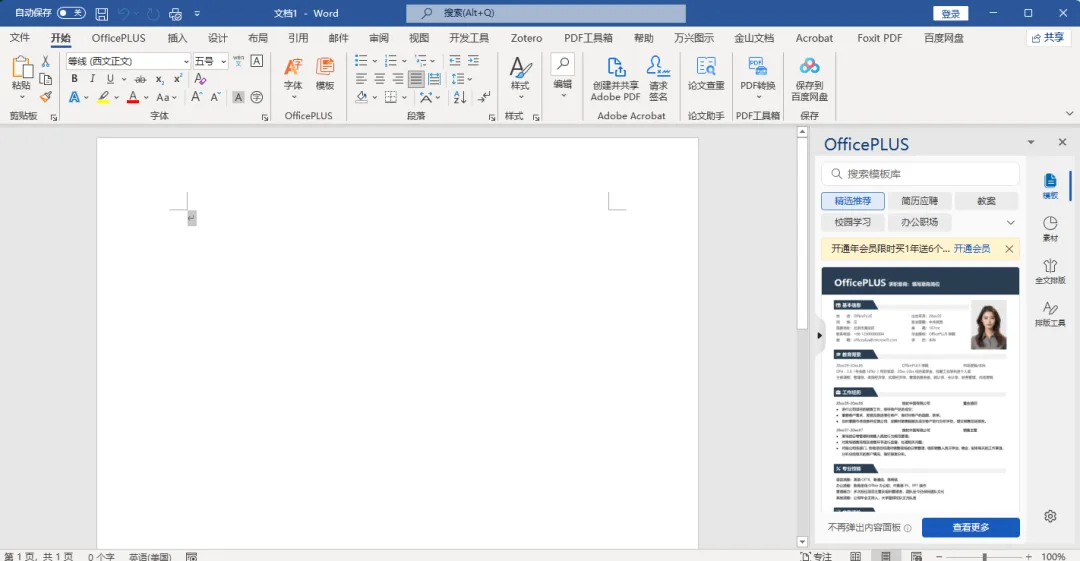Click the strikethrough abc icon
Screen dimensions: 1080x561
tap(141, 79)
